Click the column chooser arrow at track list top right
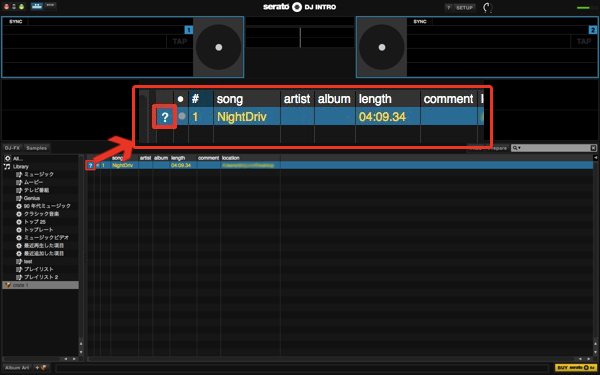 click(595, 158)
